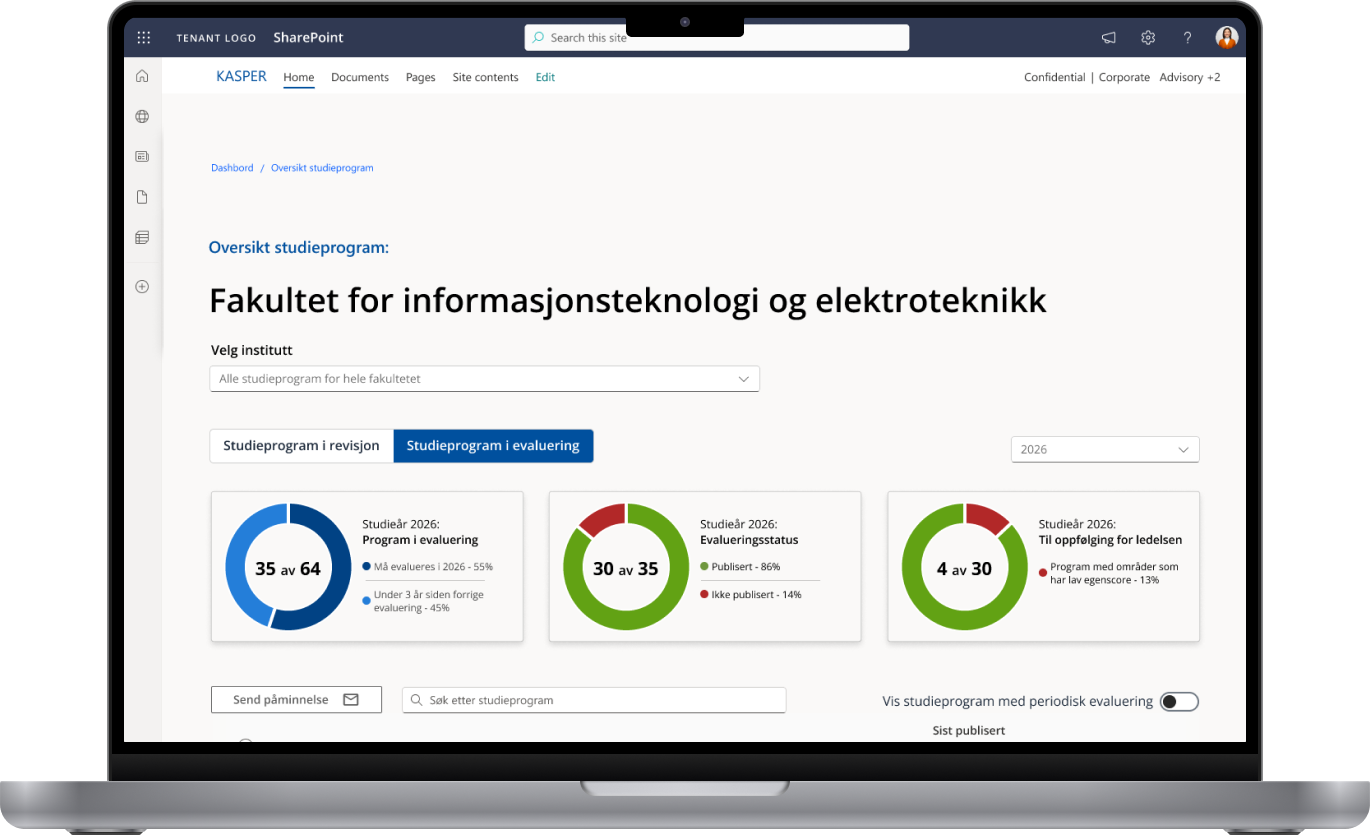Click the megaphone announcements icon

(x=1108, y=37)
